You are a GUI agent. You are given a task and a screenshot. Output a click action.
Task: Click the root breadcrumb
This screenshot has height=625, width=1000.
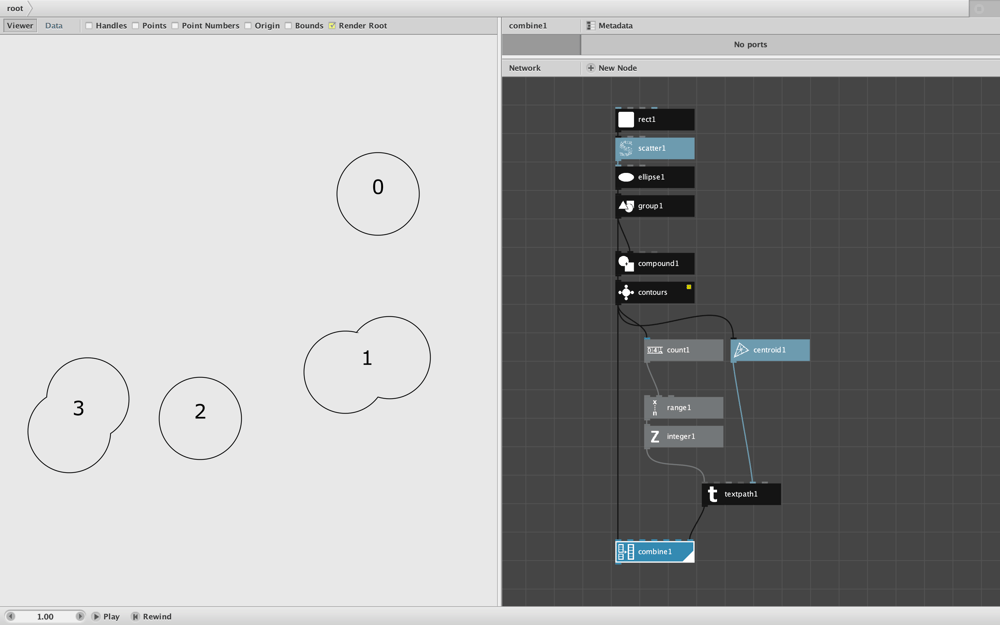[15, 8]
